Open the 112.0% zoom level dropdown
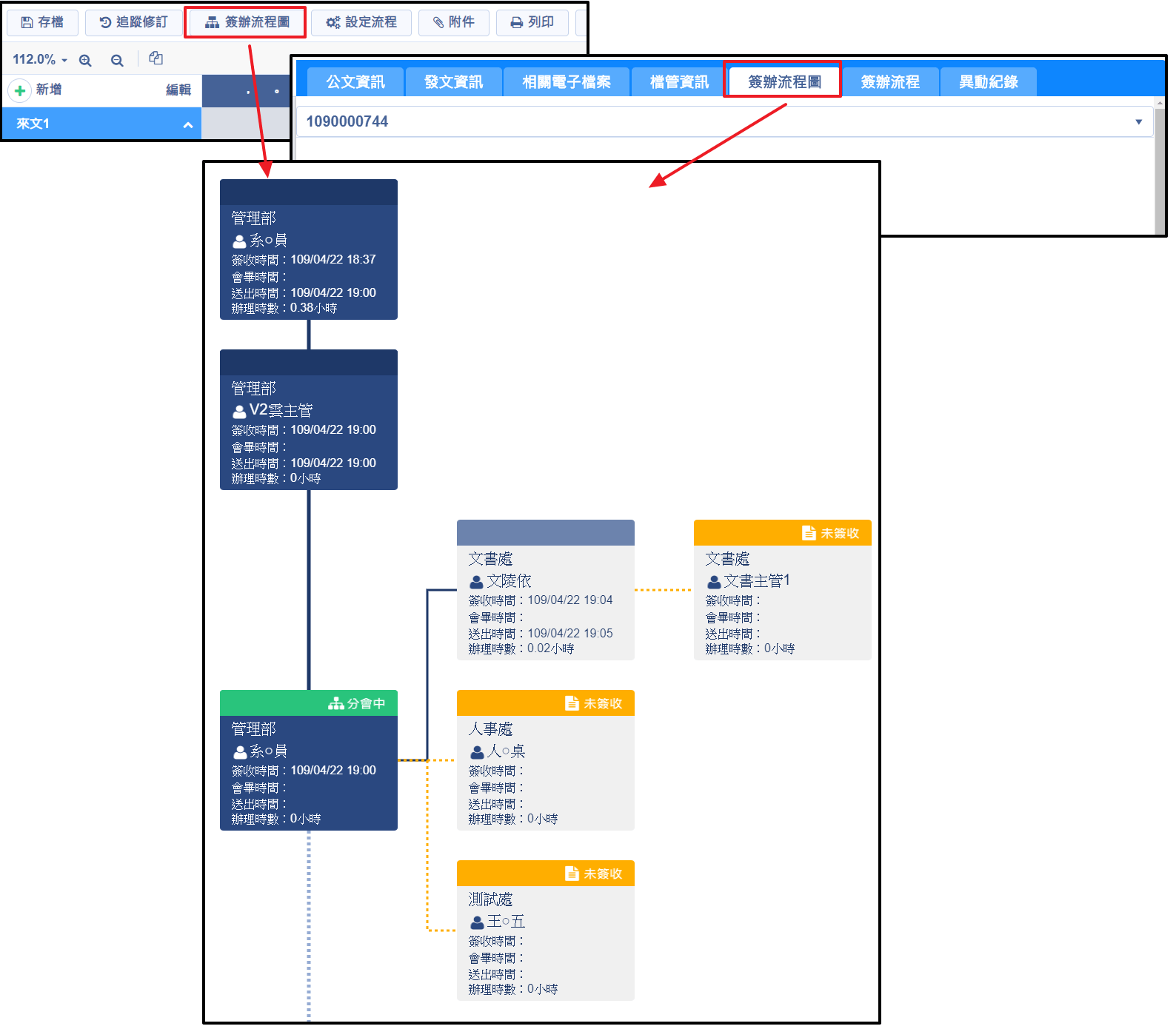 pyautogui.click(x=40, y=59)
